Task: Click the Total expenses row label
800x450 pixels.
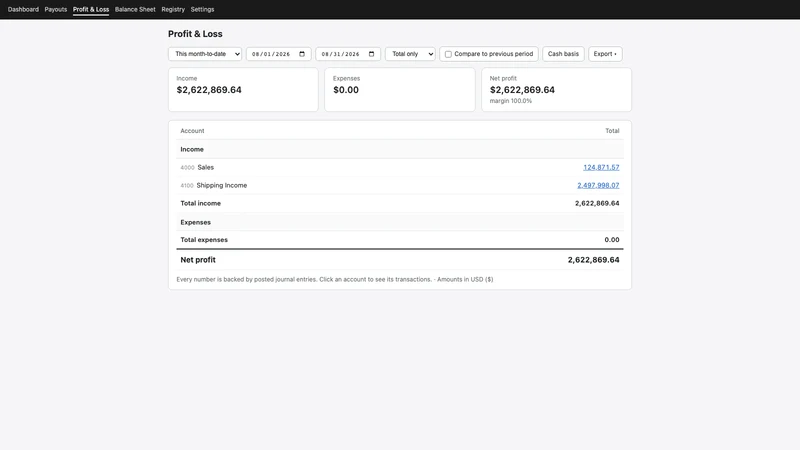Action: [204, 240]
